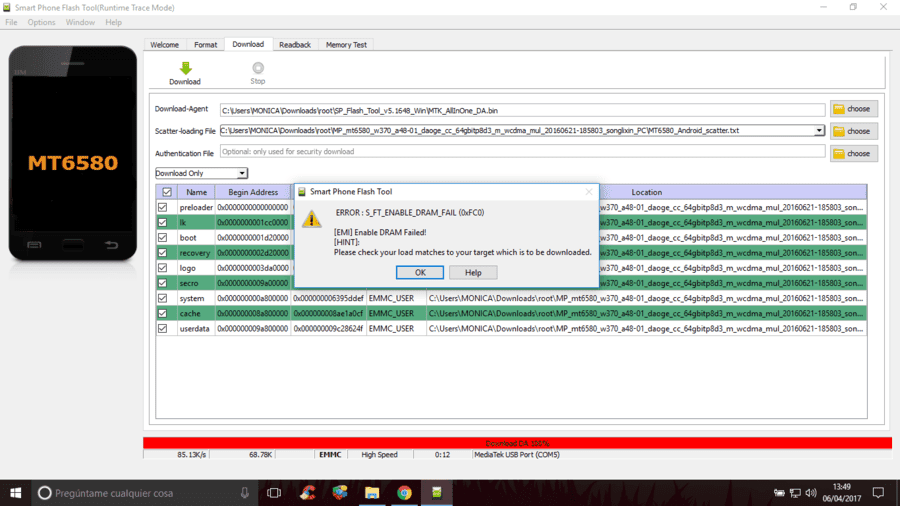This screenshot has width=900, height=506.
Task: Open the File menu
Action: click(x=11, y=22)
